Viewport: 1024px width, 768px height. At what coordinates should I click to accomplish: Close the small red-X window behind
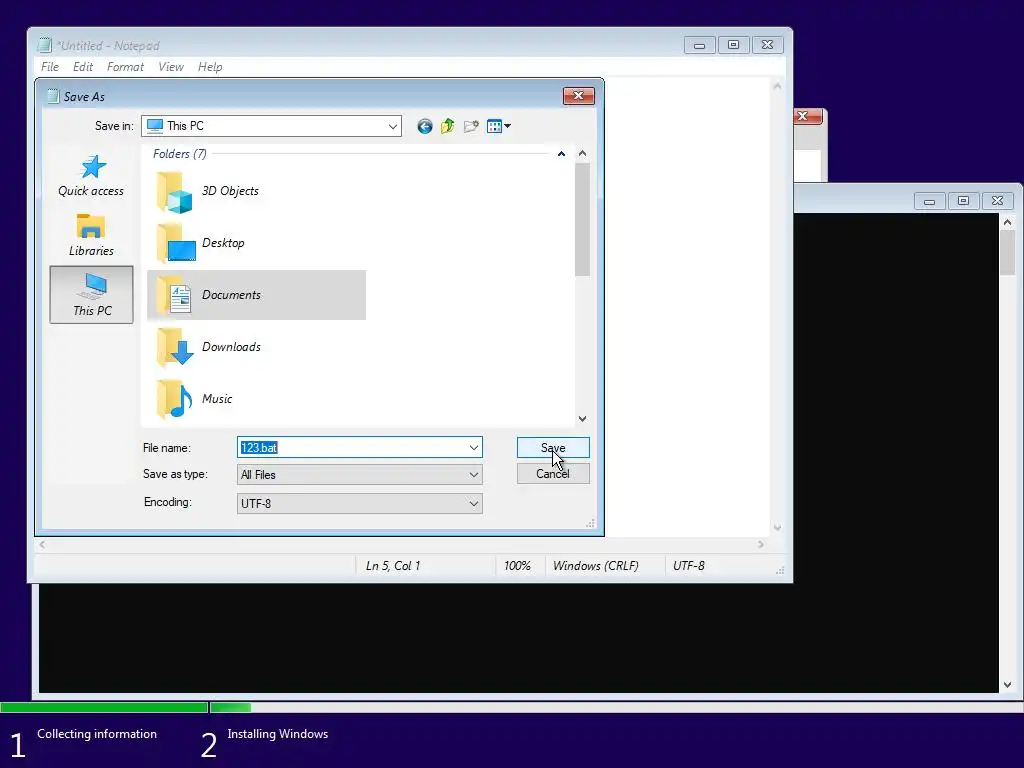(x=808, y=116)
